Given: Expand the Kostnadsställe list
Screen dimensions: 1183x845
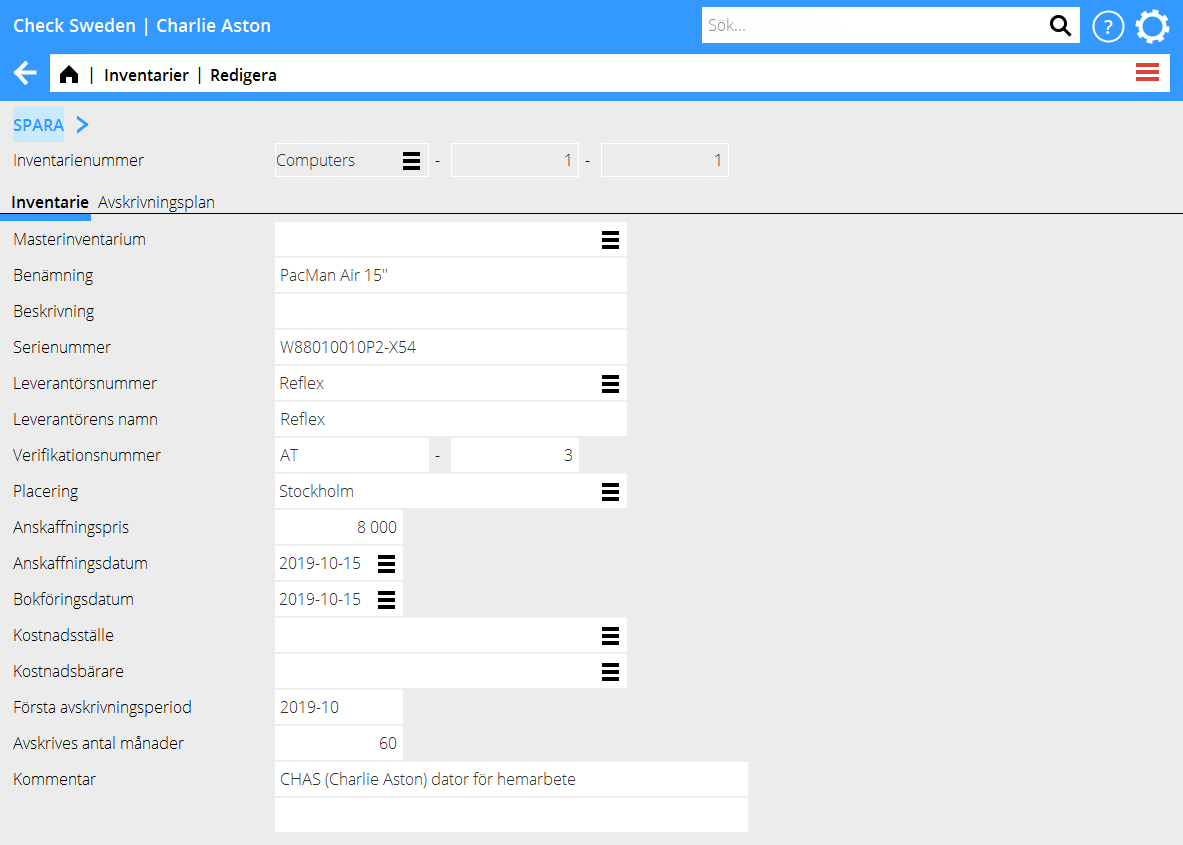Looking at the screenshot, I should coord(610,636).
